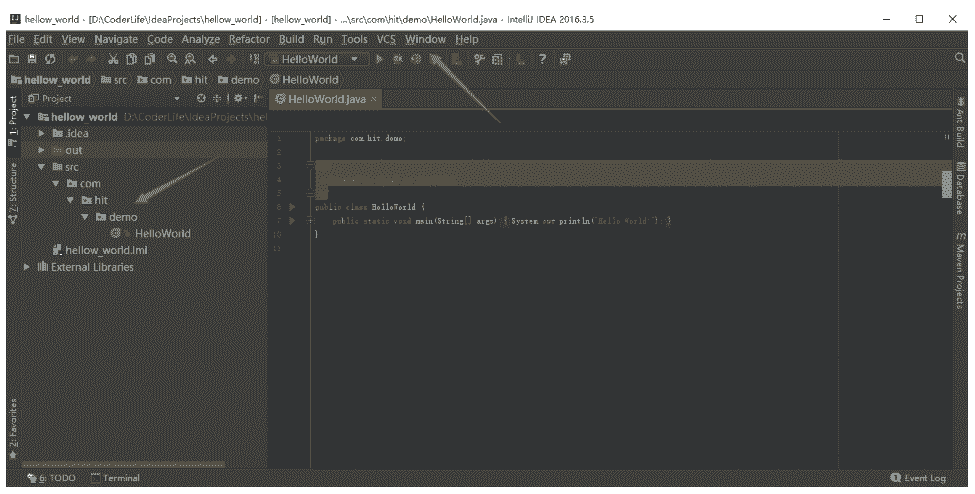Select the HelloWorld class in the project tree
Image resolution: width=975 pixels, height=494 pixels.
[x=161, y=233]
